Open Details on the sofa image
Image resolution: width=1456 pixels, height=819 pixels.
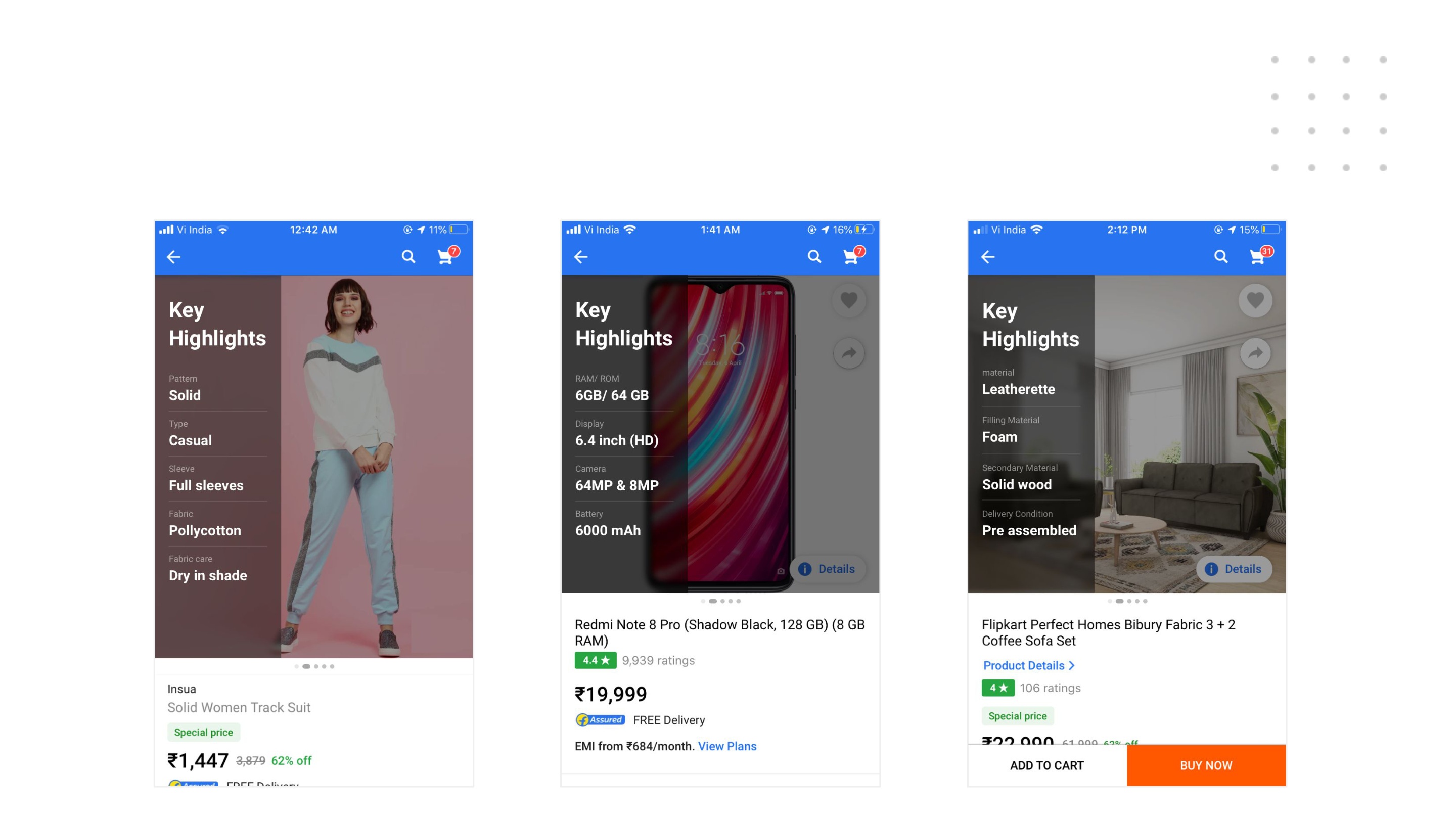(x=1234, y=569)
